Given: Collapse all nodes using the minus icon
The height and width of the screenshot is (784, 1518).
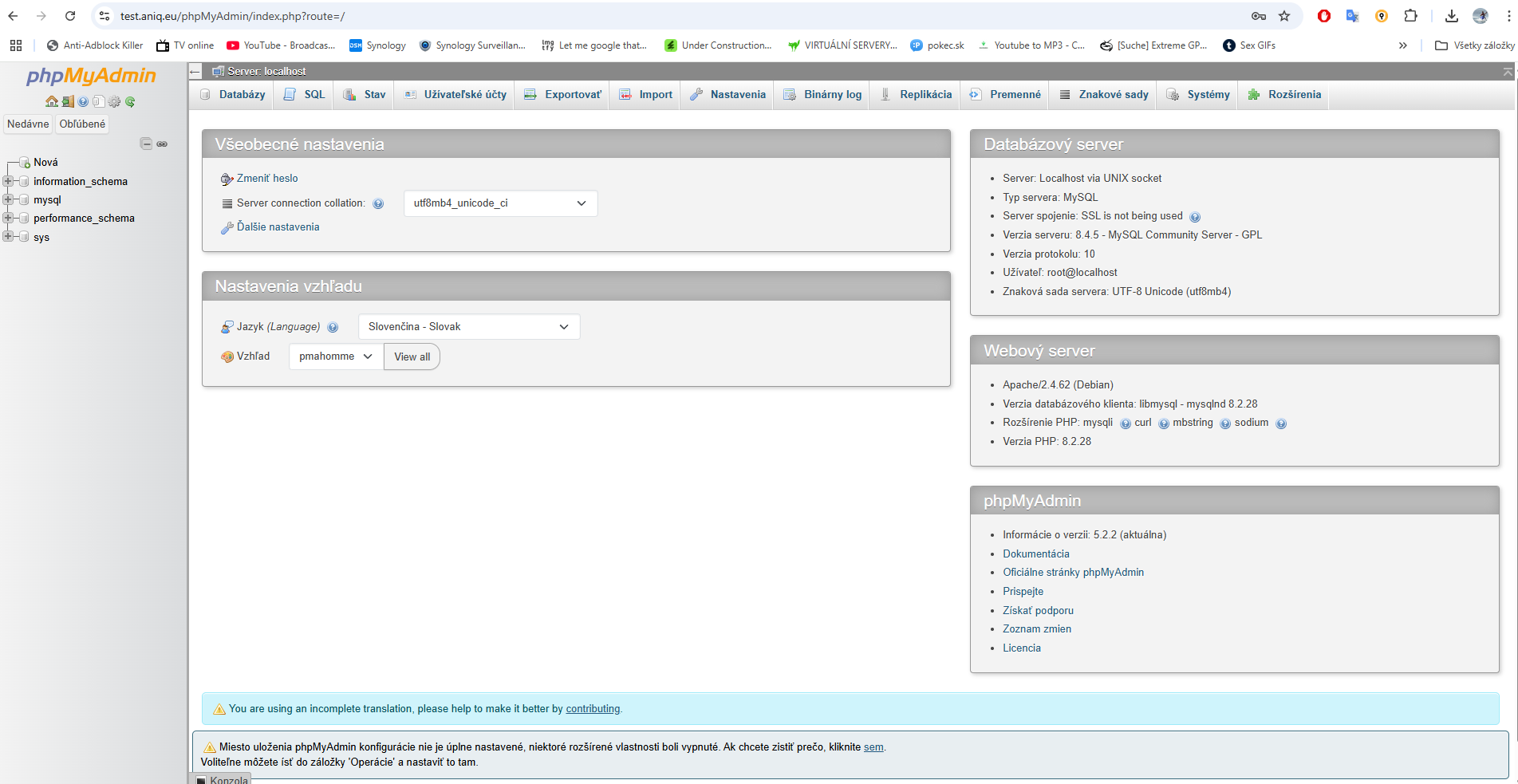Looking at the screenshot, I should point(147,144).
